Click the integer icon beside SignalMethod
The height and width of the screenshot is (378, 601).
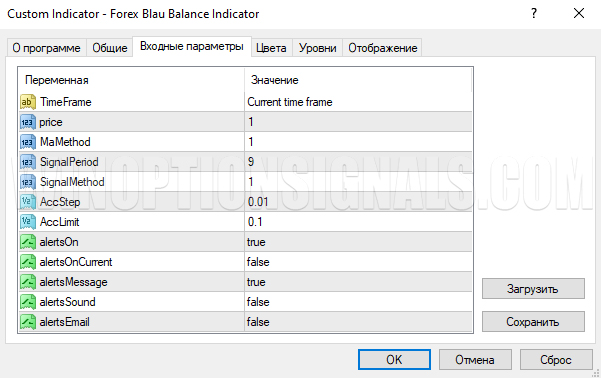[x=28, y=182]
